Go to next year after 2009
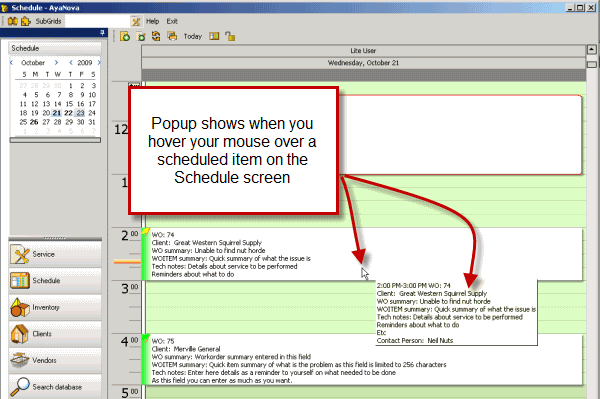Image resolution: width=600 pixels, height=399 pixels. (x=99, y=62)
